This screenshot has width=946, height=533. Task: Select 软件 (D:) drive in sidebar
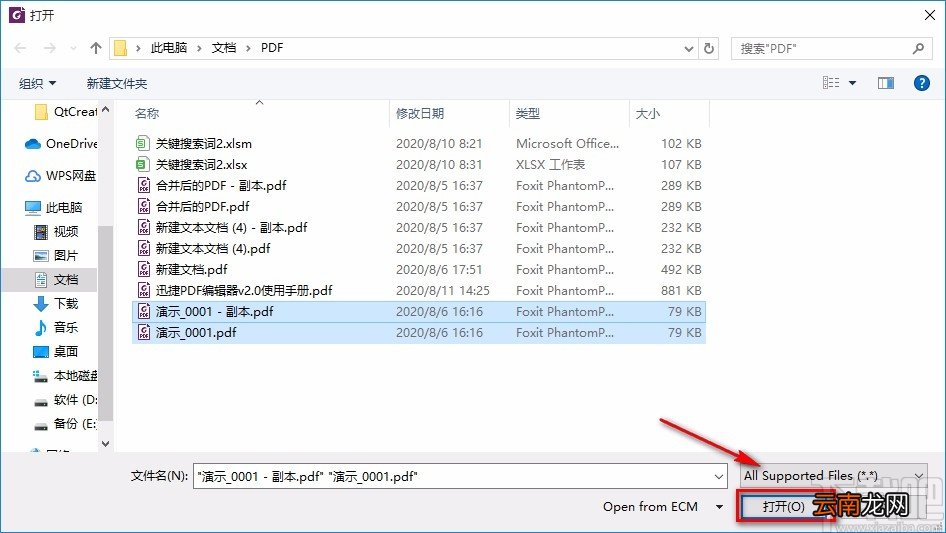[x=65, y=400]
